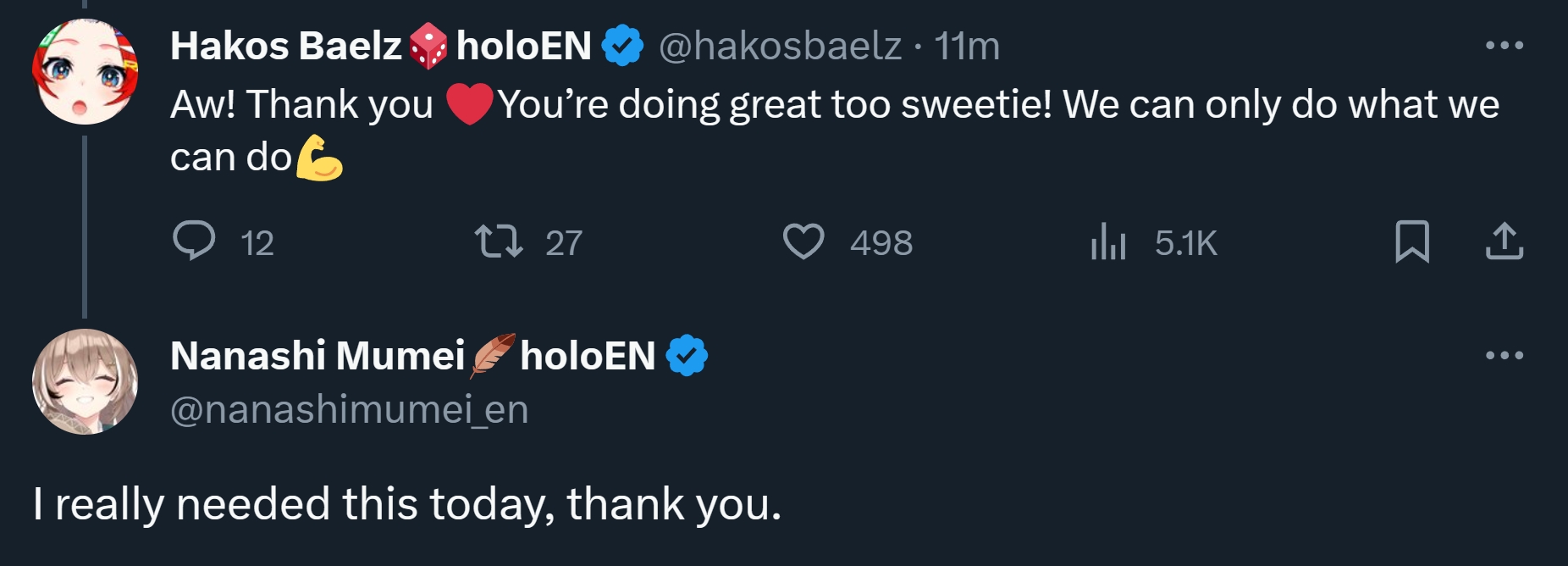Image resolution: width=1568 pixels, height=566 pixels.
Task: Click the 11m timestamp link
Action: pos(967,46)
